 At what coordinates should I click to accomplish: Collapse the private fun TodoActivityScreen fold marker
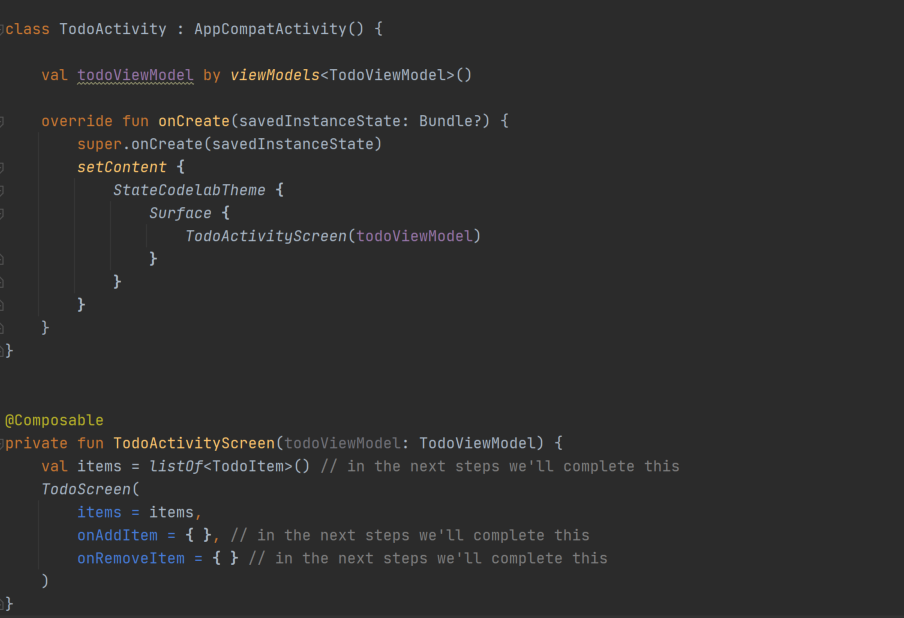(x=2, y=443)
